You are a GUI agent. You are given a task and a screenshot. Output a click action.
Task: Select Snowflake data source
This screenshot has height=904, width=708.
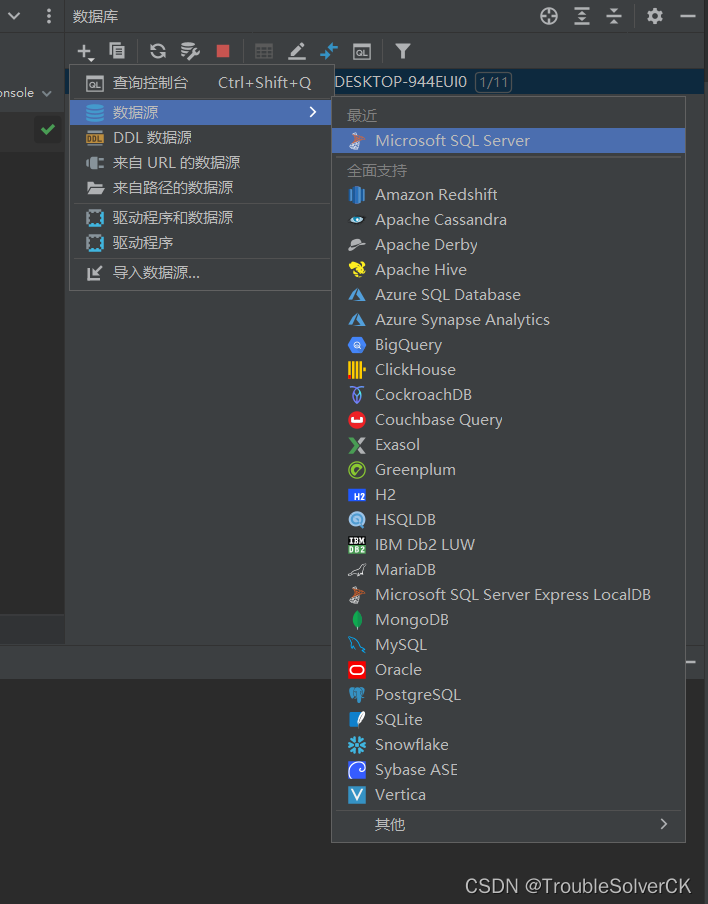(x=508, y=745)
